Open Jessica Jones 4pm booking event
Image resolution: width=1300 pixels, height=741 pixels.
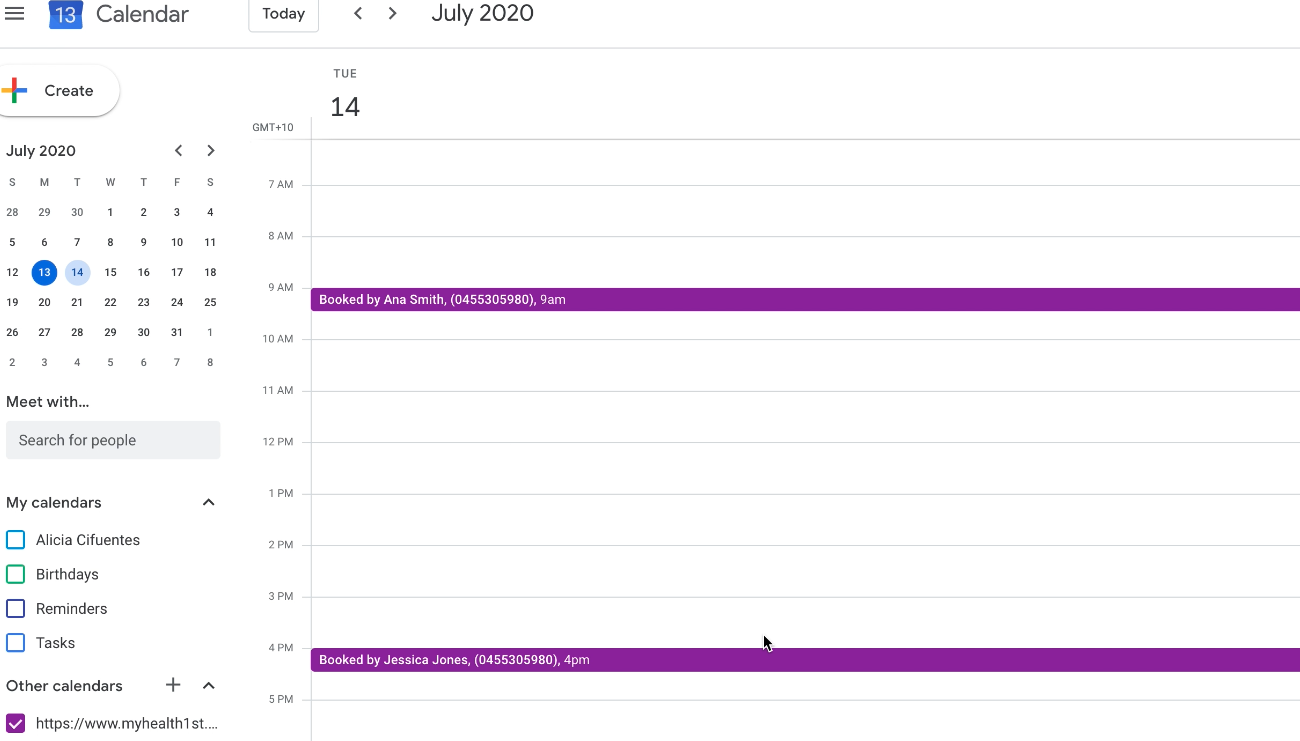[x=700, y=660]
